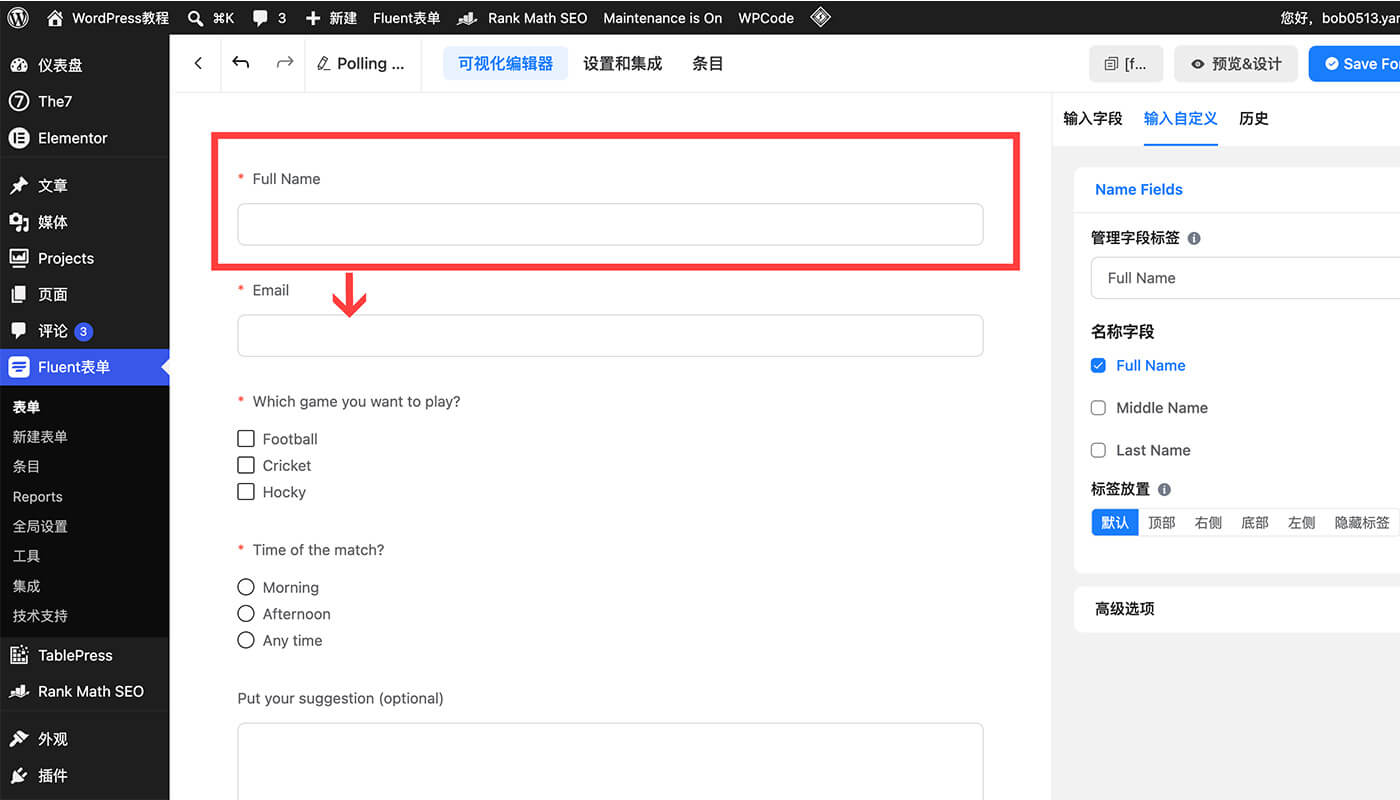Click the plus 新建 icon in admin bar
Viewport: 1400px width, 800px height.
313,18
